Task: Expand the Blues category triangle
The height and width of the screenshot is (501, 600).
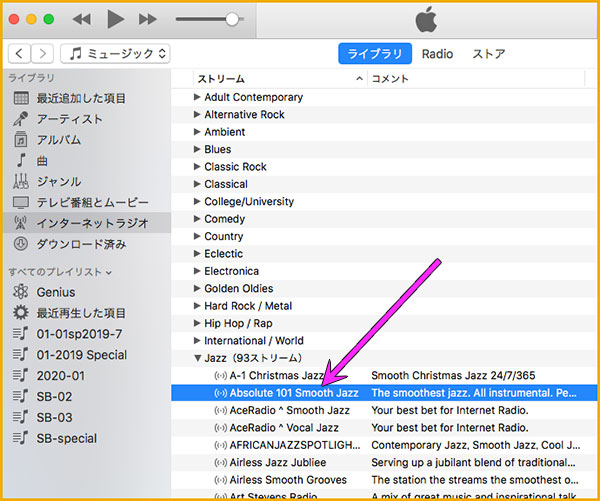Action: (x=197, y=149)
